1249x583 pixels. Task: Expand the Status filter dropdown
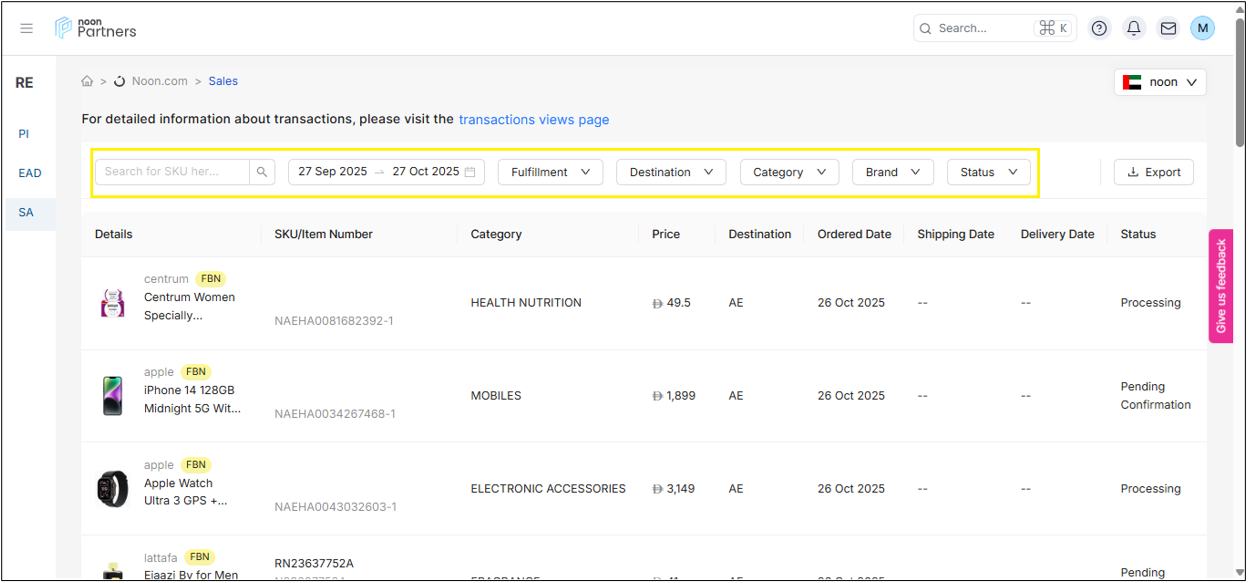[988, 172]
